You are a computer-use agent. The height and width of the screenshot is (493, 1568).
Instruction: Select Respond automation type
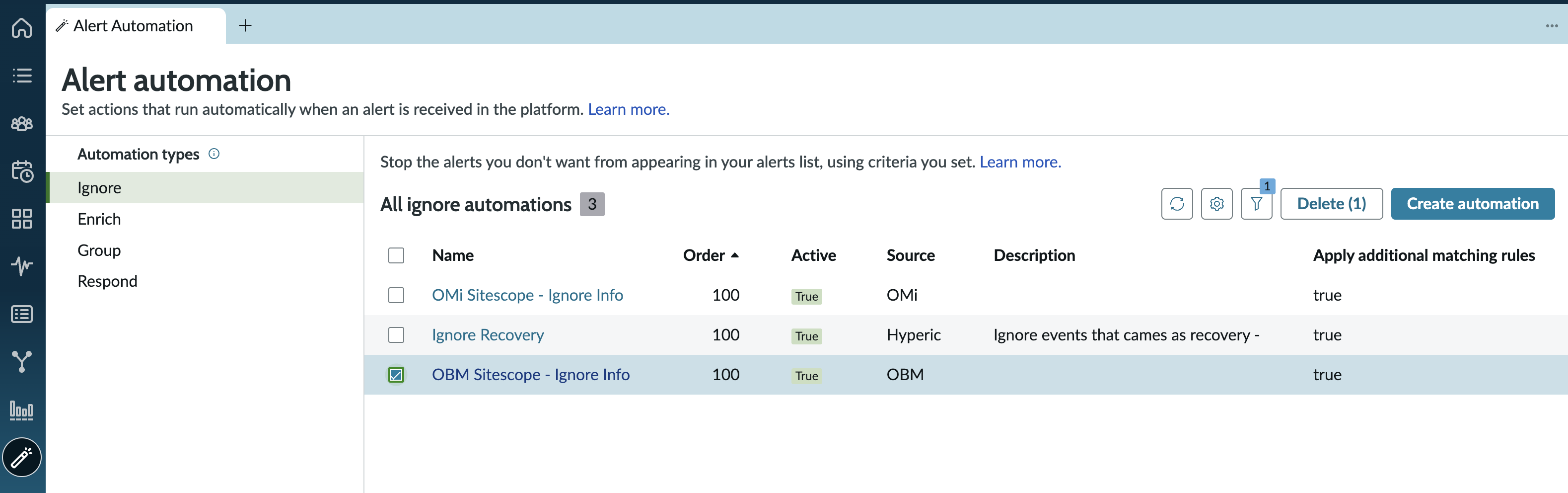click(206, 281)
